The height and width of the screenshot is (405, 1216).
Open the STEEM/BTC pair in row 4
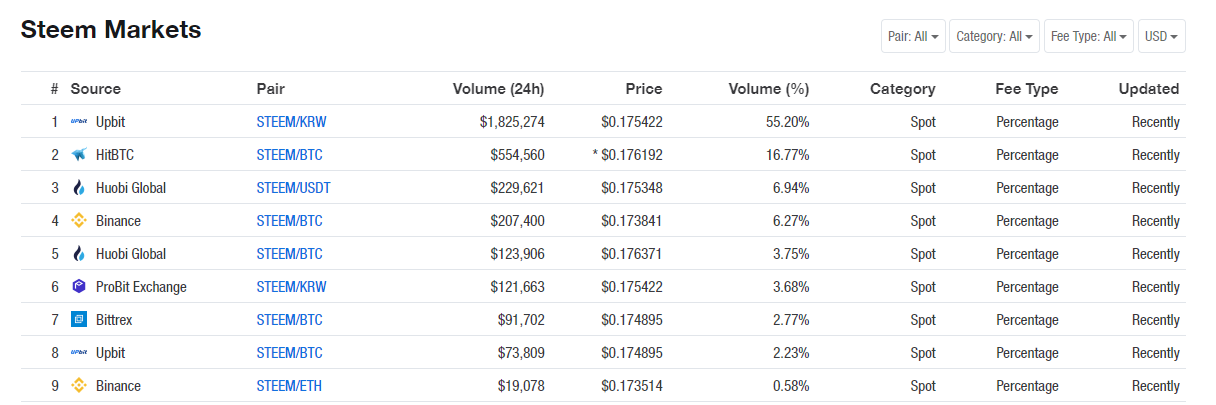289,221
